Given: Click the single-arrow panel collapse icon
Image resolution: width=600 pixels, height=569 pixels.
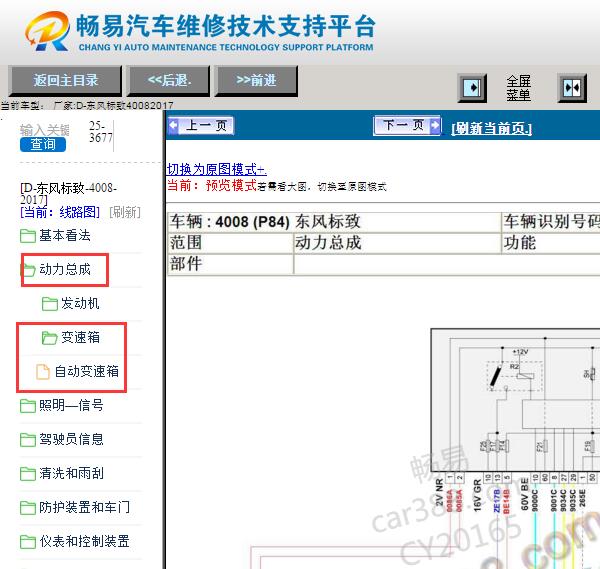Looking at the screenshot, I should point(472,88).
